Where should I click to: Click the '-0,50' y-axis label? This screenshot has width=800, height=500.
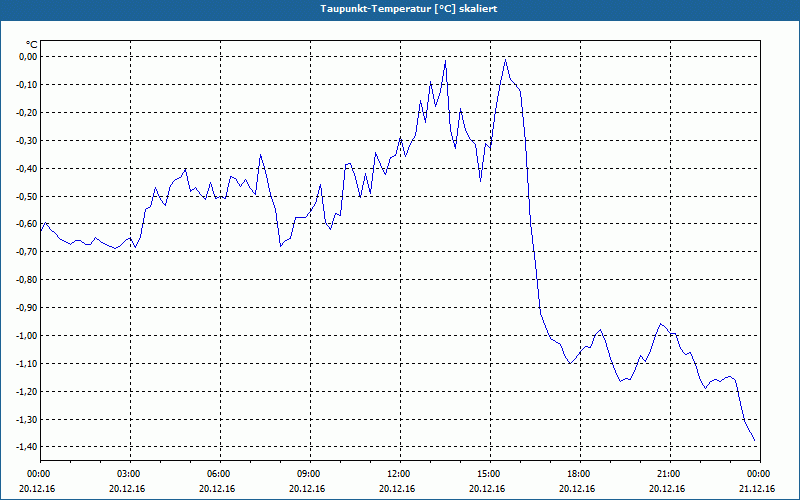(27, 196)
